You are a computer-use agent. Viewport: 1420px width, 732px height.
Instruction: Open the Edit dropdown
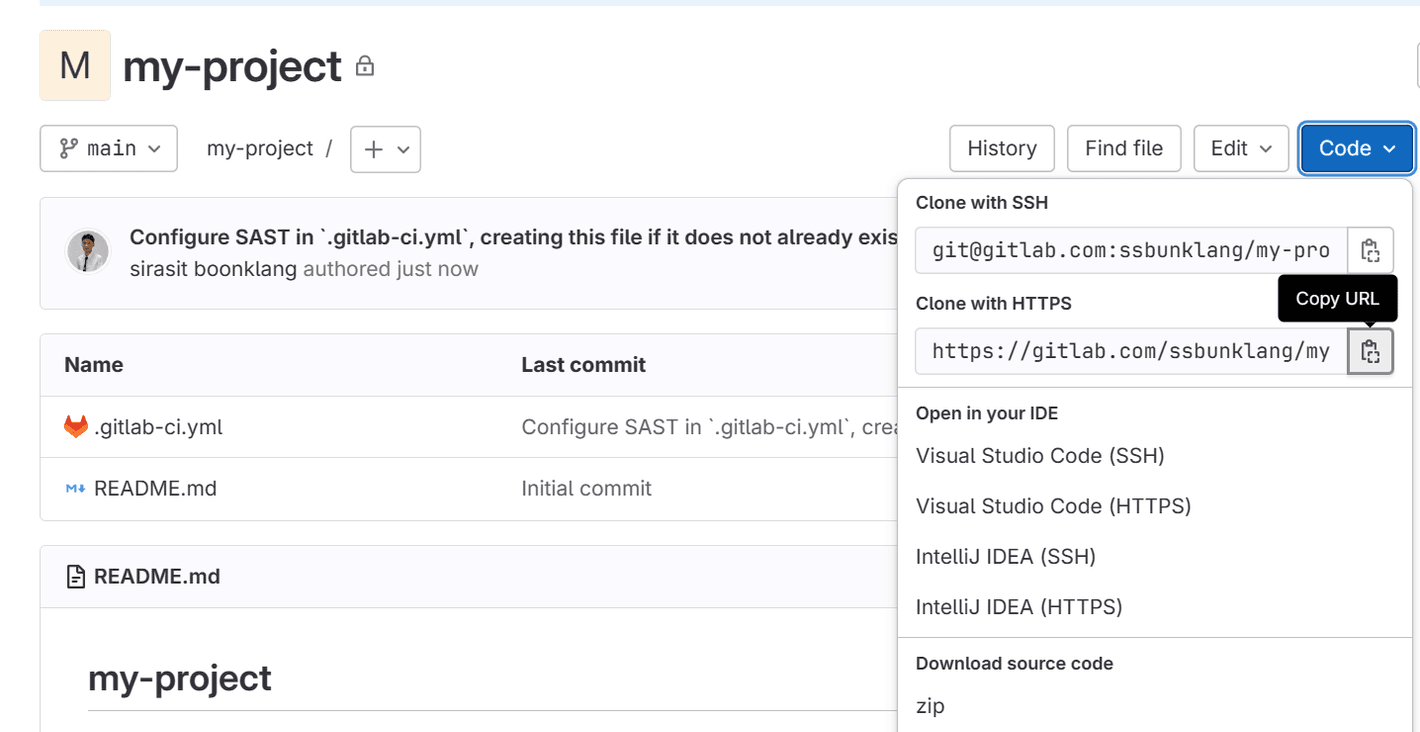click(x=1240, y=148)
